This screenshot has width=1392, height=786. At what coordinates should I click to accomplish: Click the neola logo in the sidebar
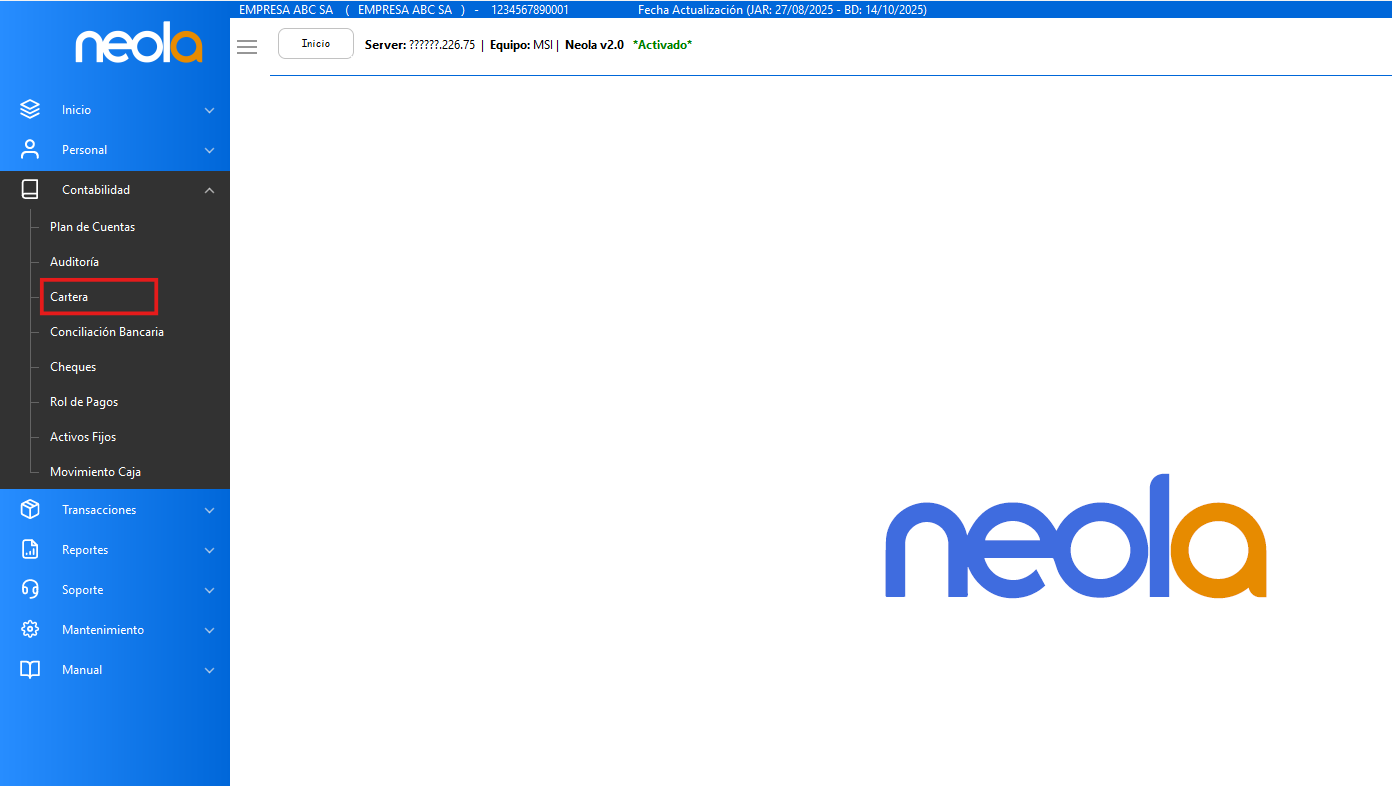pos(139,46)
